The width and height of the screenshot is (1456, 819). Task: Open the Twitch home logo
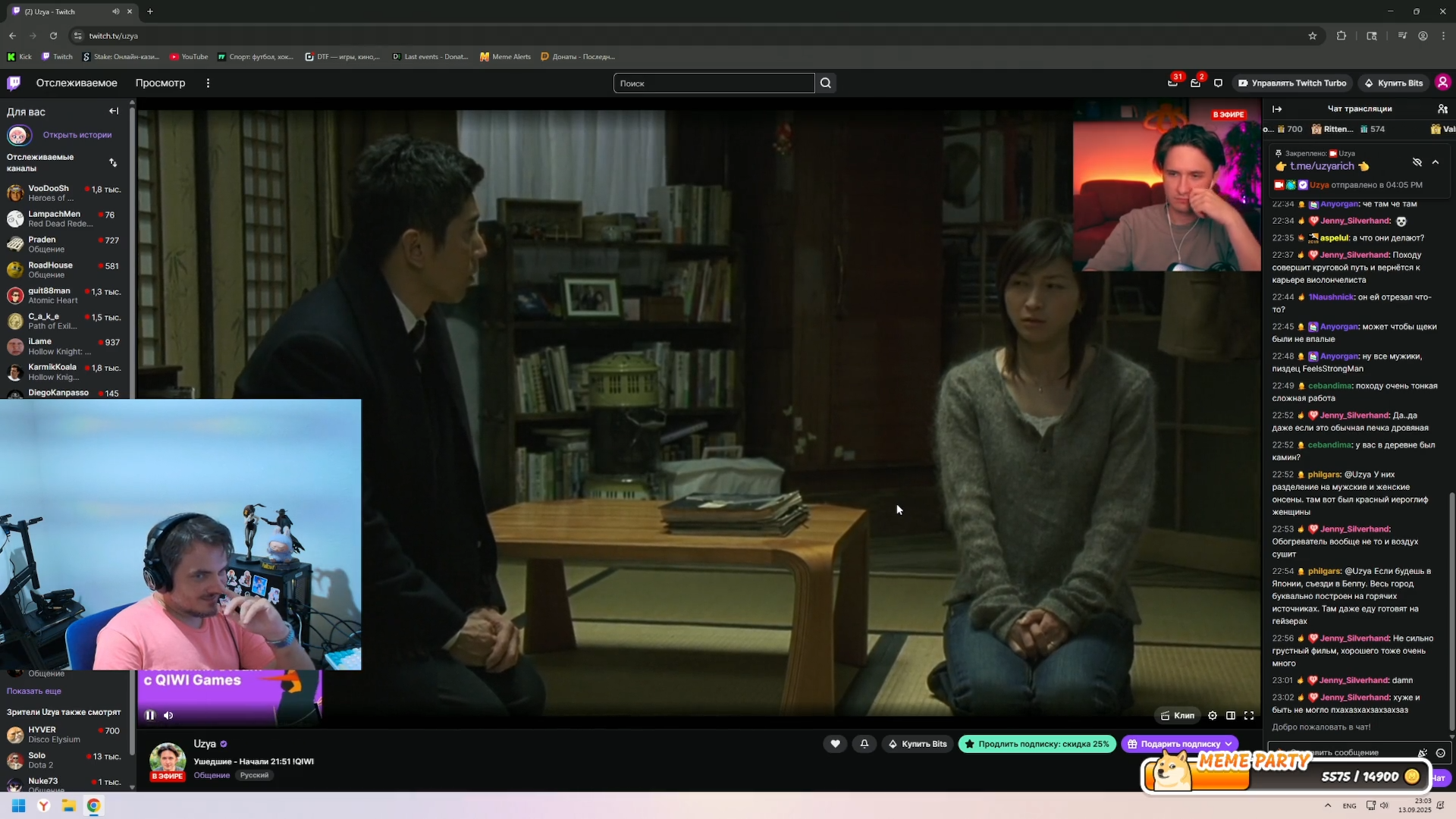click(14, 83)
